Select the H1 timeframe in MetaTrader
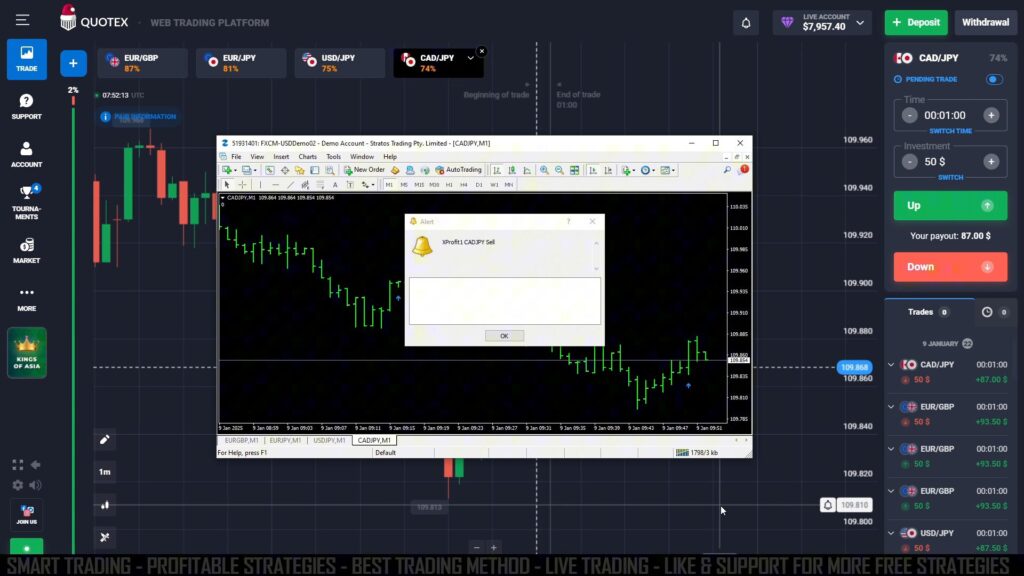This screenshot has width=1024, height=576. pos(449,185)
